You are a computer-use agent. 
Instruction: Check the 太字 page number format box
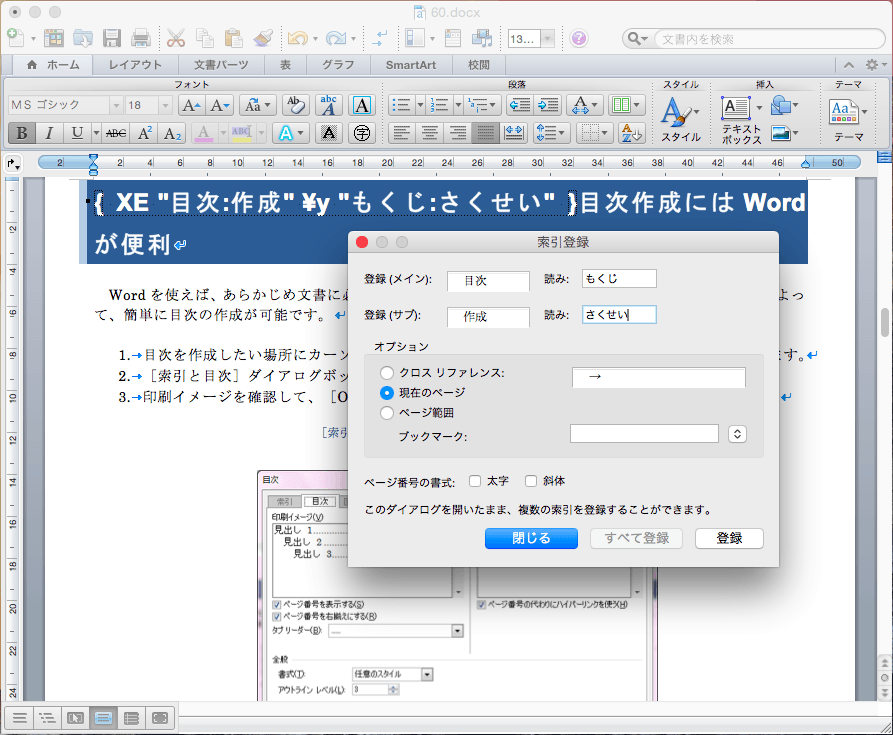pyautogui.click(x=475, y=481)
